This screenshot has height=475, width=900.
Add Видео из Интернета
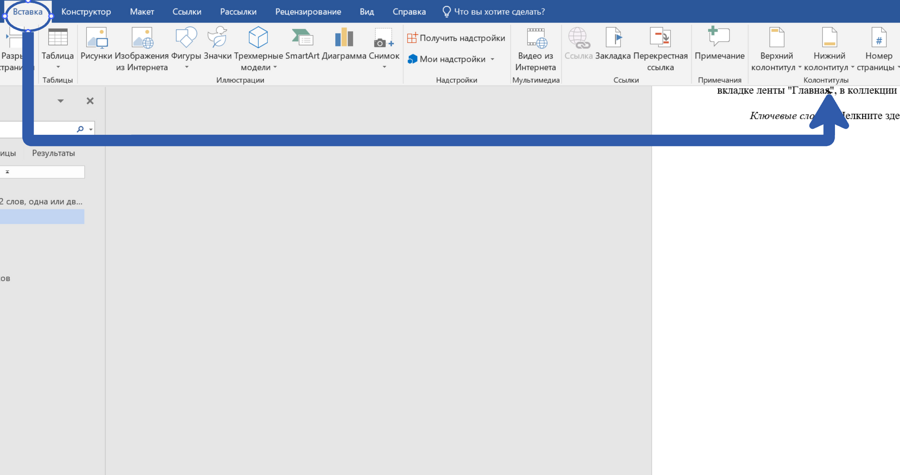[x=536, y=49]
